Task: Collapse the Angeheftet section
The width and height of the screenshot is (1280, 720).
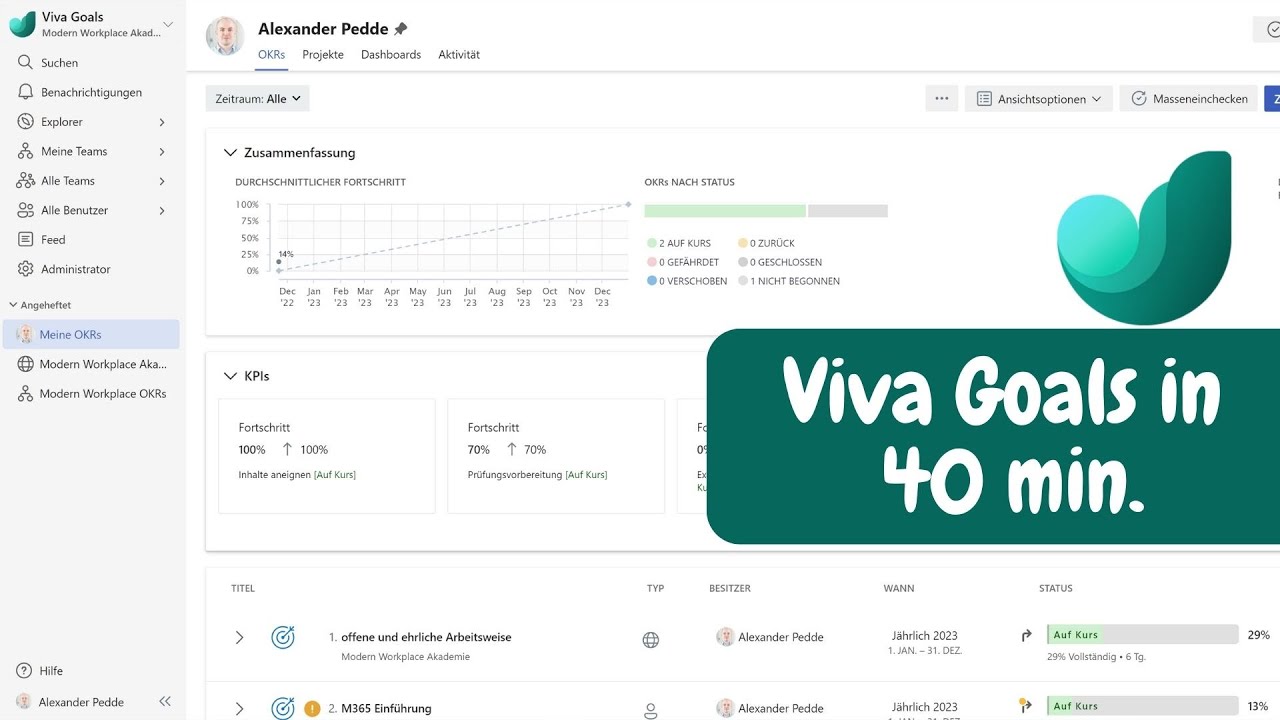Action: point(13,305)
